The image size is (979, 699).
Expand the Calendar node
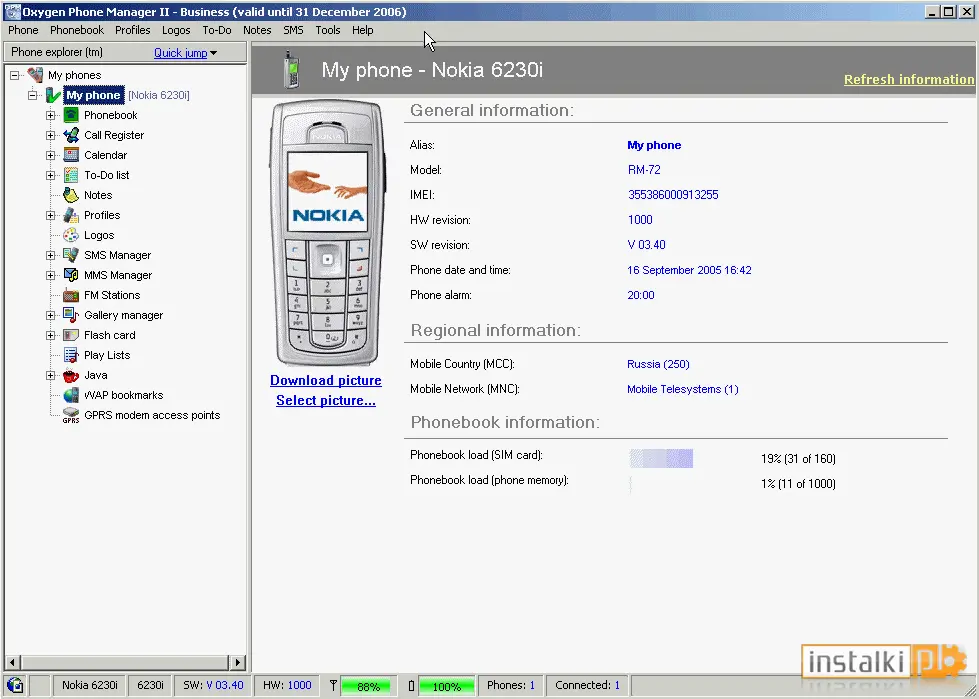click(x=51, y=155)
